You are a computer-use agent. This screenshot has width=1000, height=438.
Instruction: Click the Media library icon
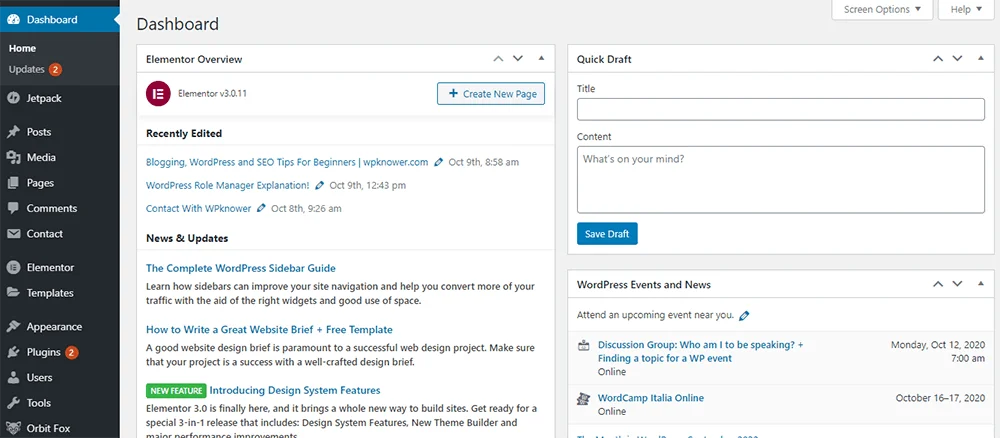click(13, 157)
